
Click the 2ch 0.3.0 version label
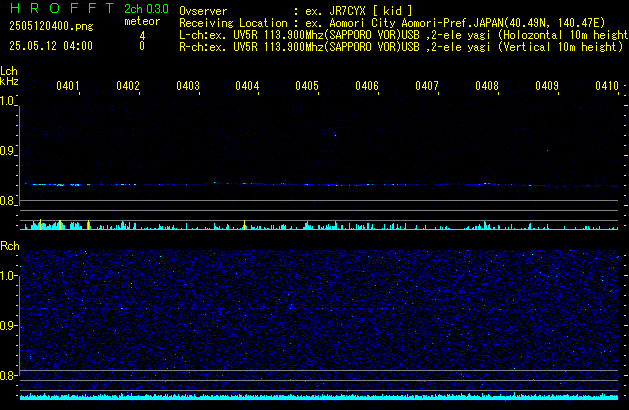click(x=146, y=9)
